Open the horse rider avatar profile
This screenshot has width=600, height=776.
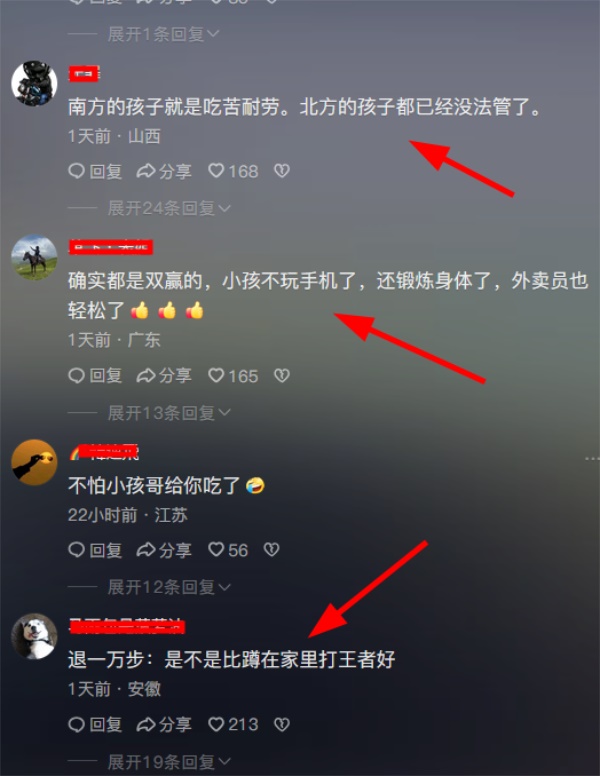click(x=34, y=257)
